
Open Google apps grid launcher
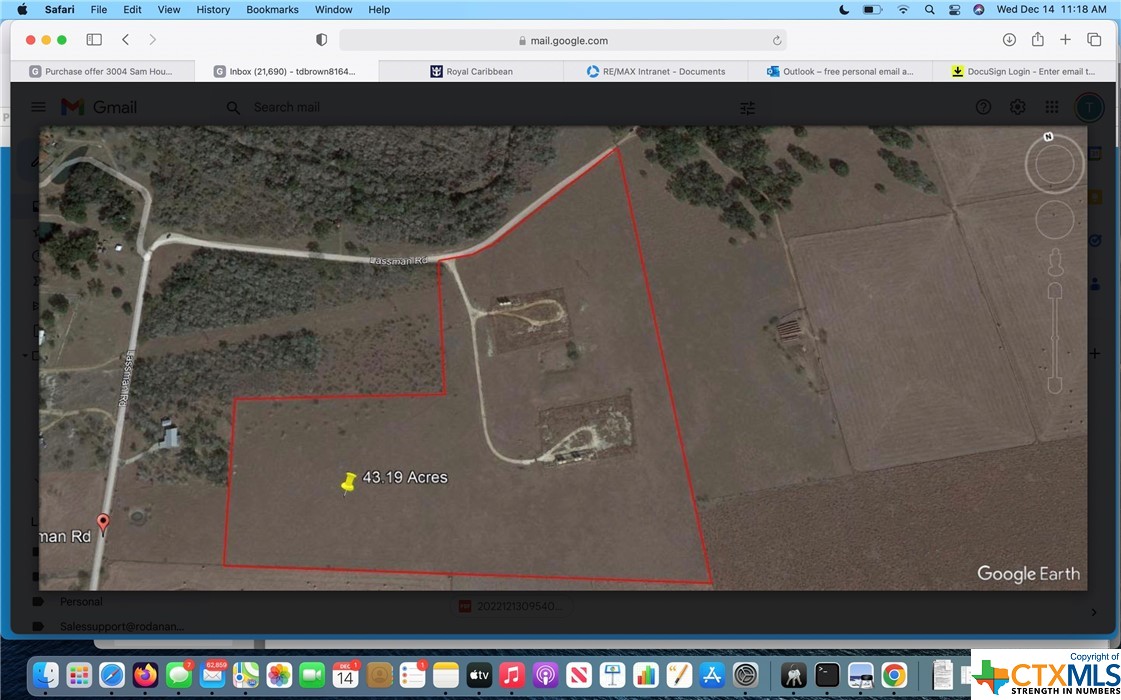tap(1052, 107)
